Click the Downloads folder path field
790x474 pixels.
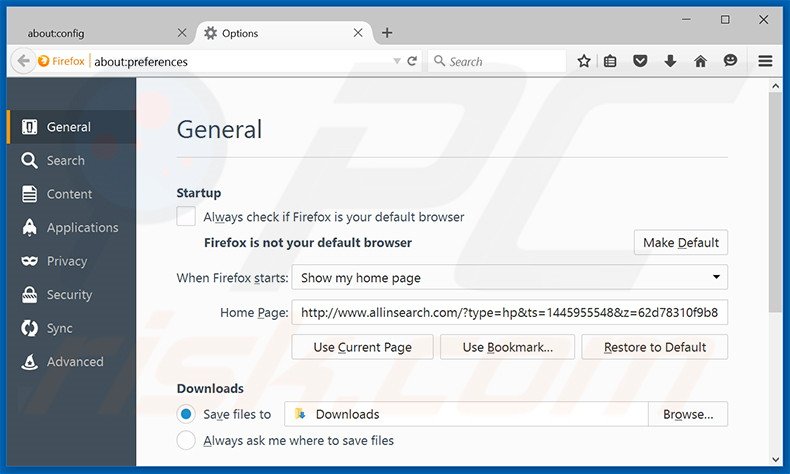click(466, 414)
